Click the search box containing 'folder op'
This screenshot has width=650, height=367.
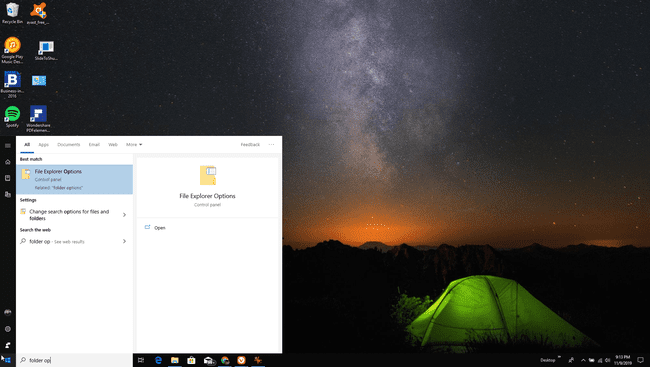(75, 360)
